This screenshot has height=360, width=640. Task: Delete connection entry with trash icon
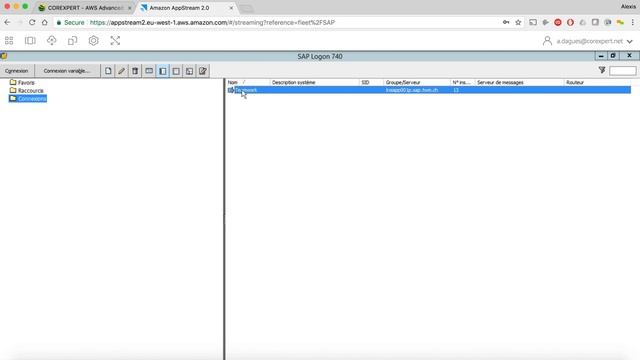tap(135, 71)
